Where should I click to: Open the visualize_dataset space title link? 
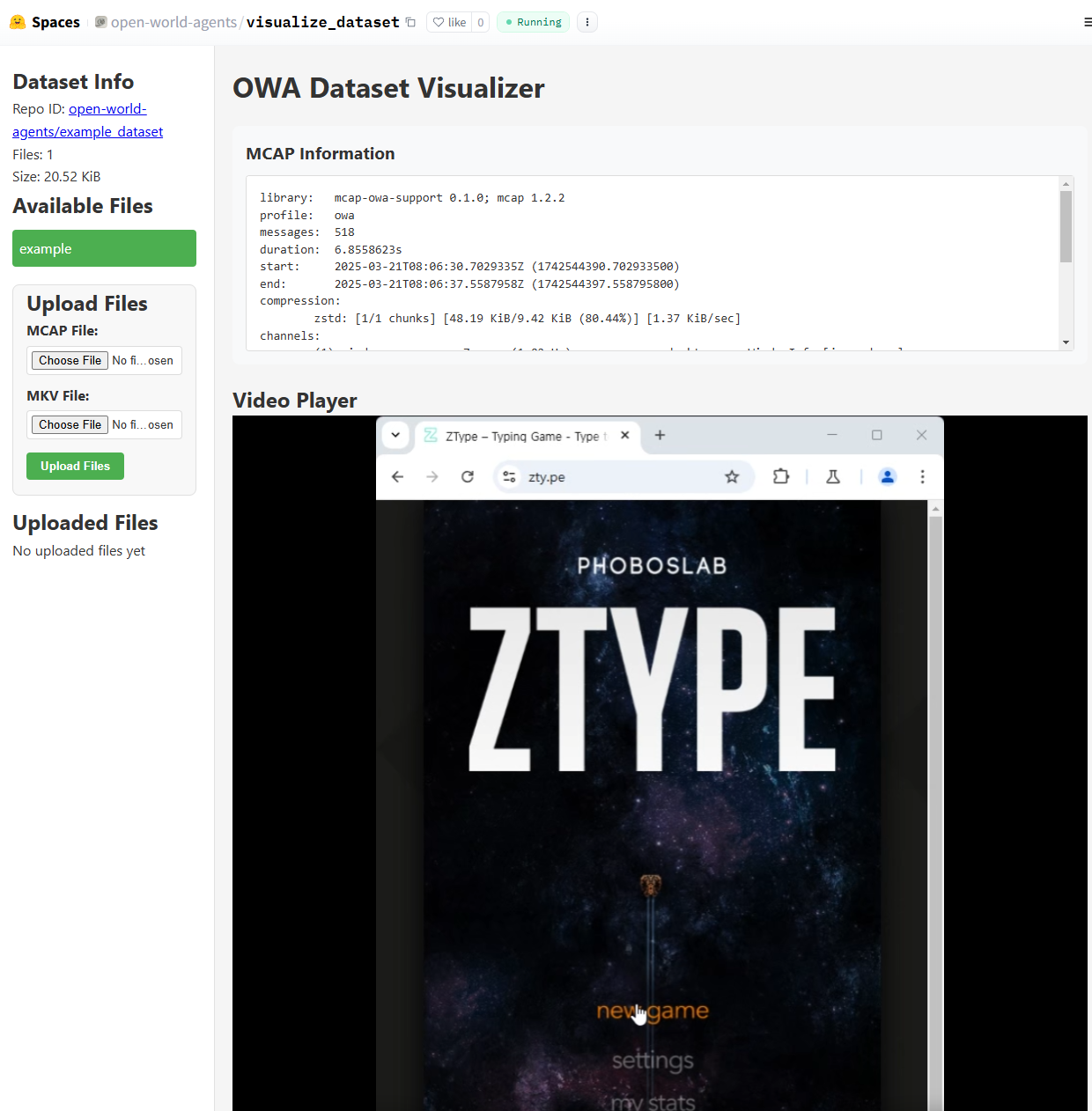point(322,22)
